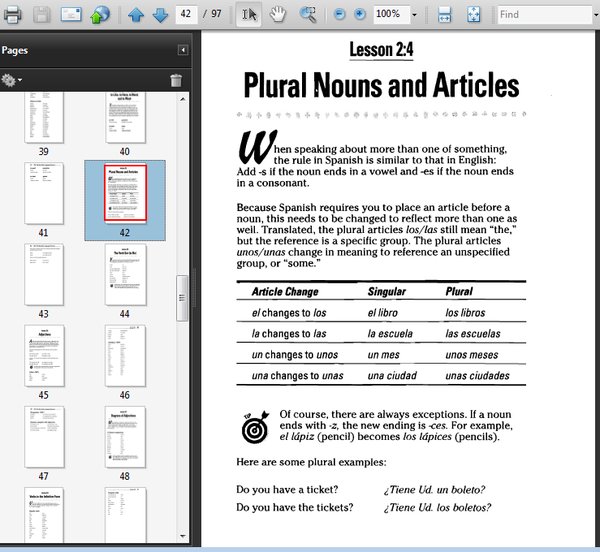Click the 'Plural' column header
Screen dimensions: 600x552
[x=459, y=292]
